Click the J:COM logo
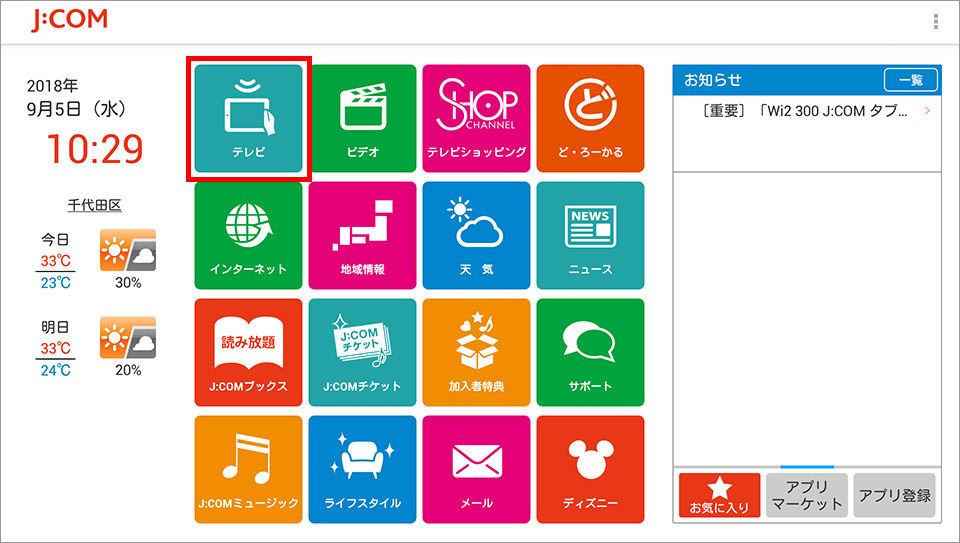The height and width of the screenshot is (543, 960). point(69,20)
